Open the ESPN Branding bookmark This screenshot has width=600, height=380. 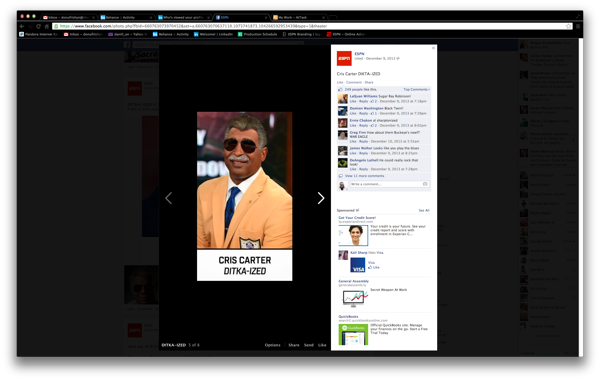point(301,34)
